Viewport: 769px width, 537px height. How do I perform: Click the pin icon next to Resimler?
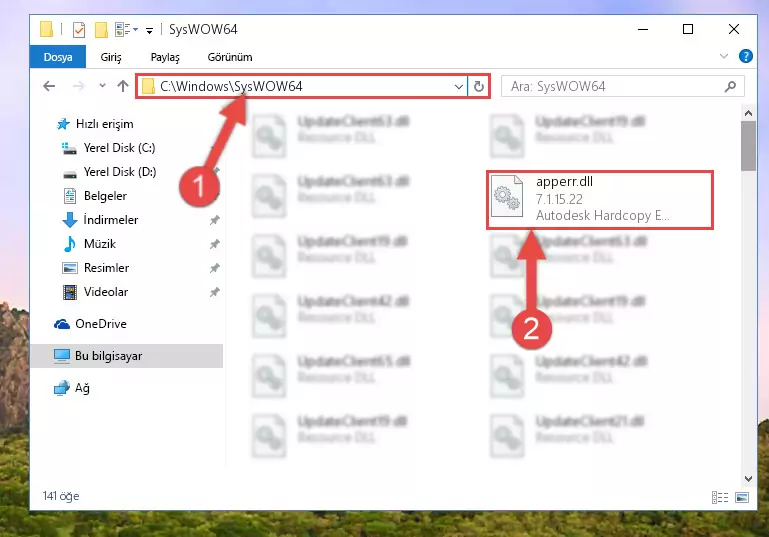point(214,268)
